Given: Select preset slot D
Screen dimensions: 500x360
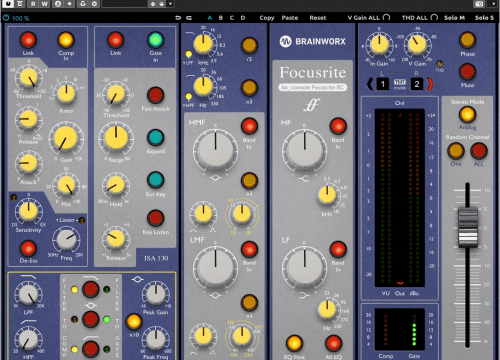Looking at the screenshot, I should click(x=243, y=18).
